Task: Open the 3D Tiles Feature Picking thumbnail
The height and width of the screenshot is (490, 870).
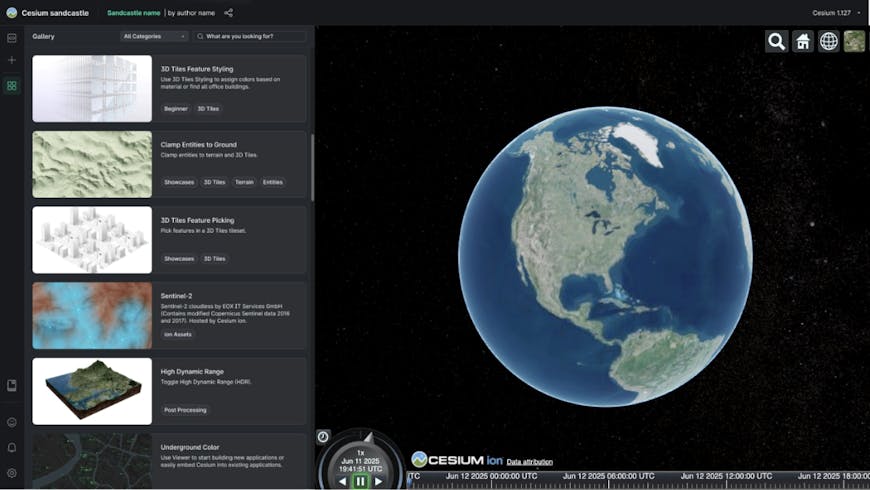Action: coord(92,240)
